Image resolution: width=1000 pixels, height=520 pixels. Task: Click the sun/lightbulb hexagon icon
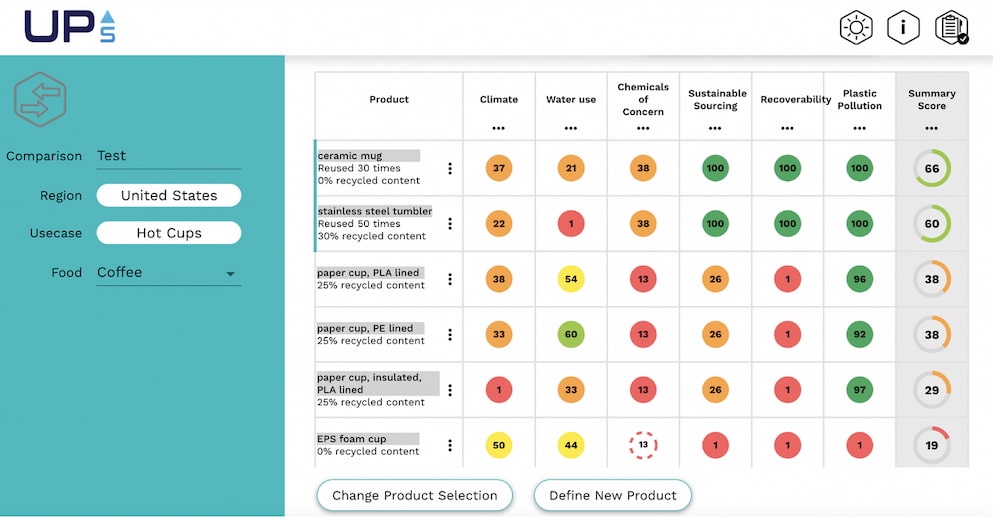(x=856, y=28)
